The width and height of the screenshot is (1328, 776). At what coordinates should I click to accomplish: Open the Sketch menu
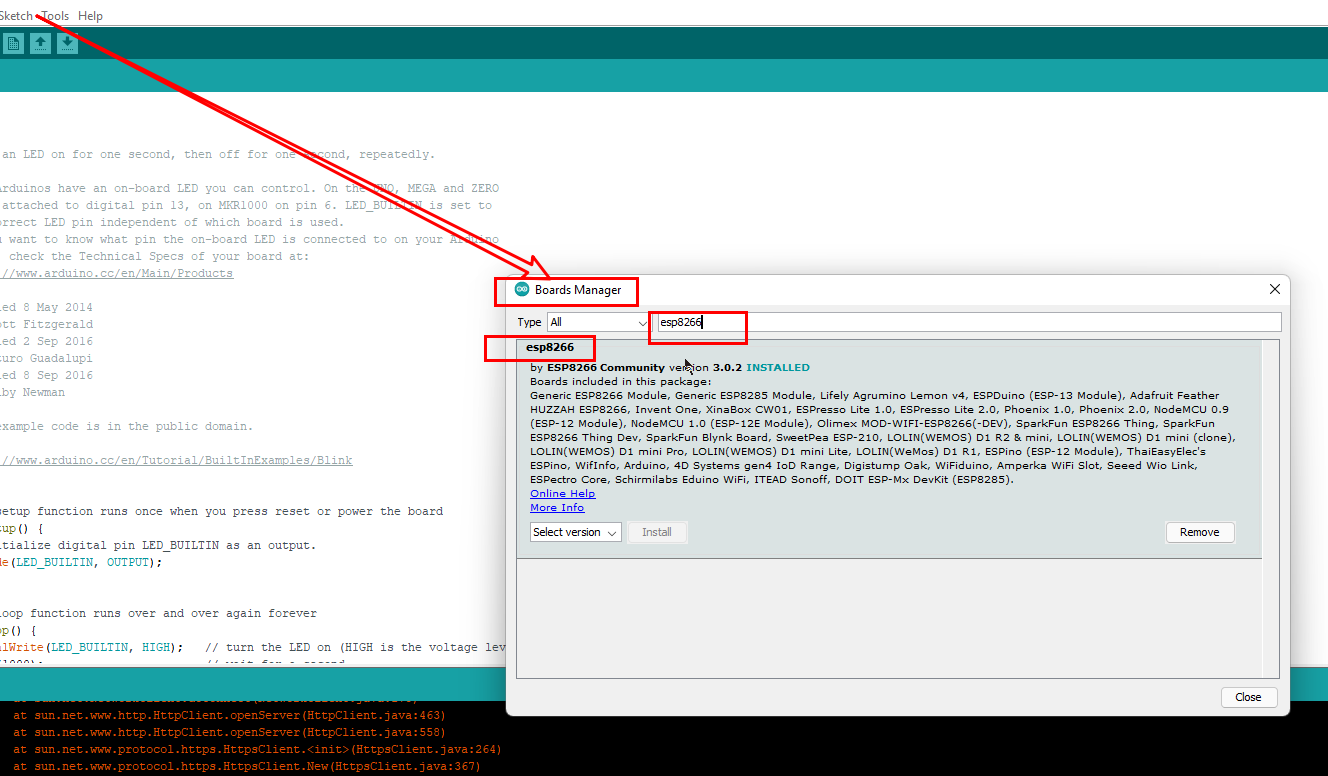[x=17, y=15]
